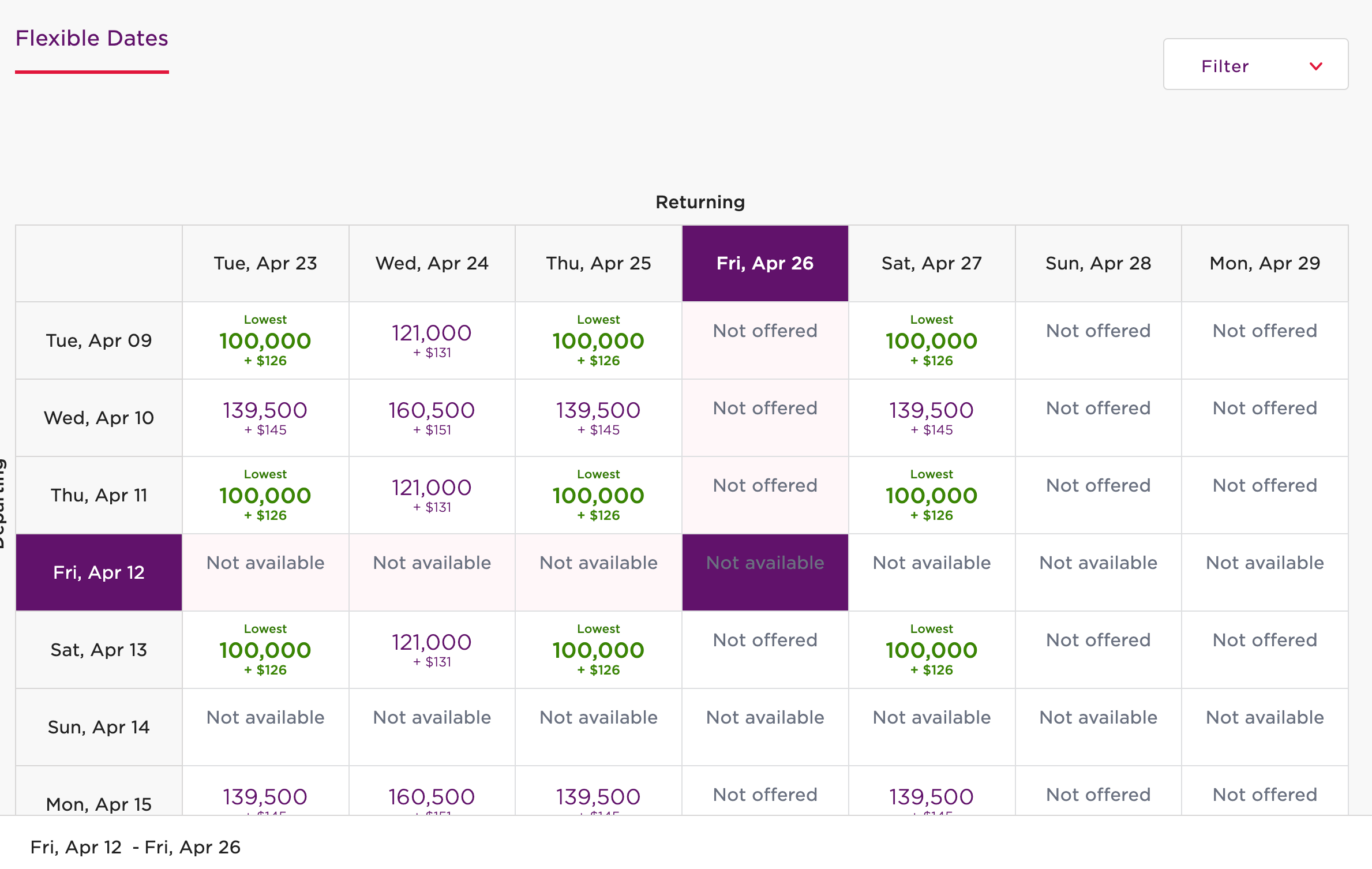The width and height of the screenshot is (1372, 869).
Task: Select the Fri, Apr 12 departure row header
Action: [x=98, y=572]
